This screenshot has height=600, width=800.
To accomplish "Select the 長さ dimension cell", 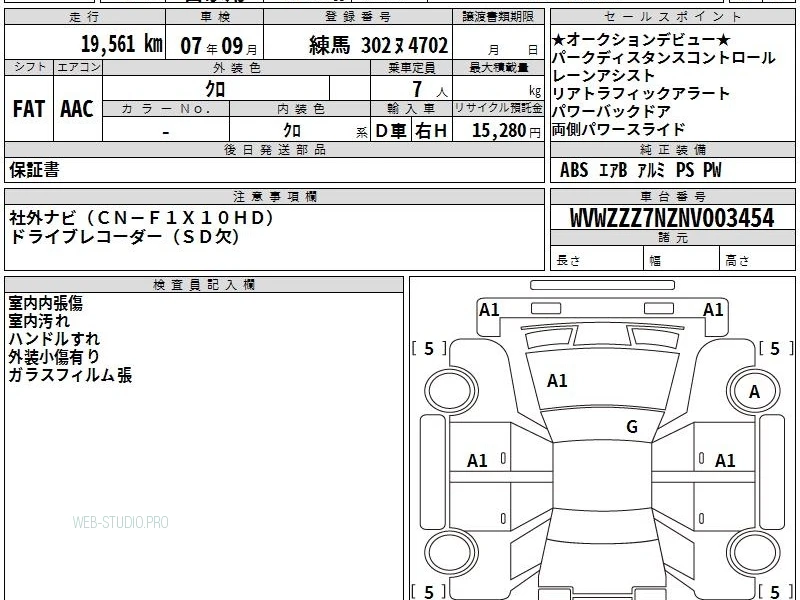I will (597, 260).
